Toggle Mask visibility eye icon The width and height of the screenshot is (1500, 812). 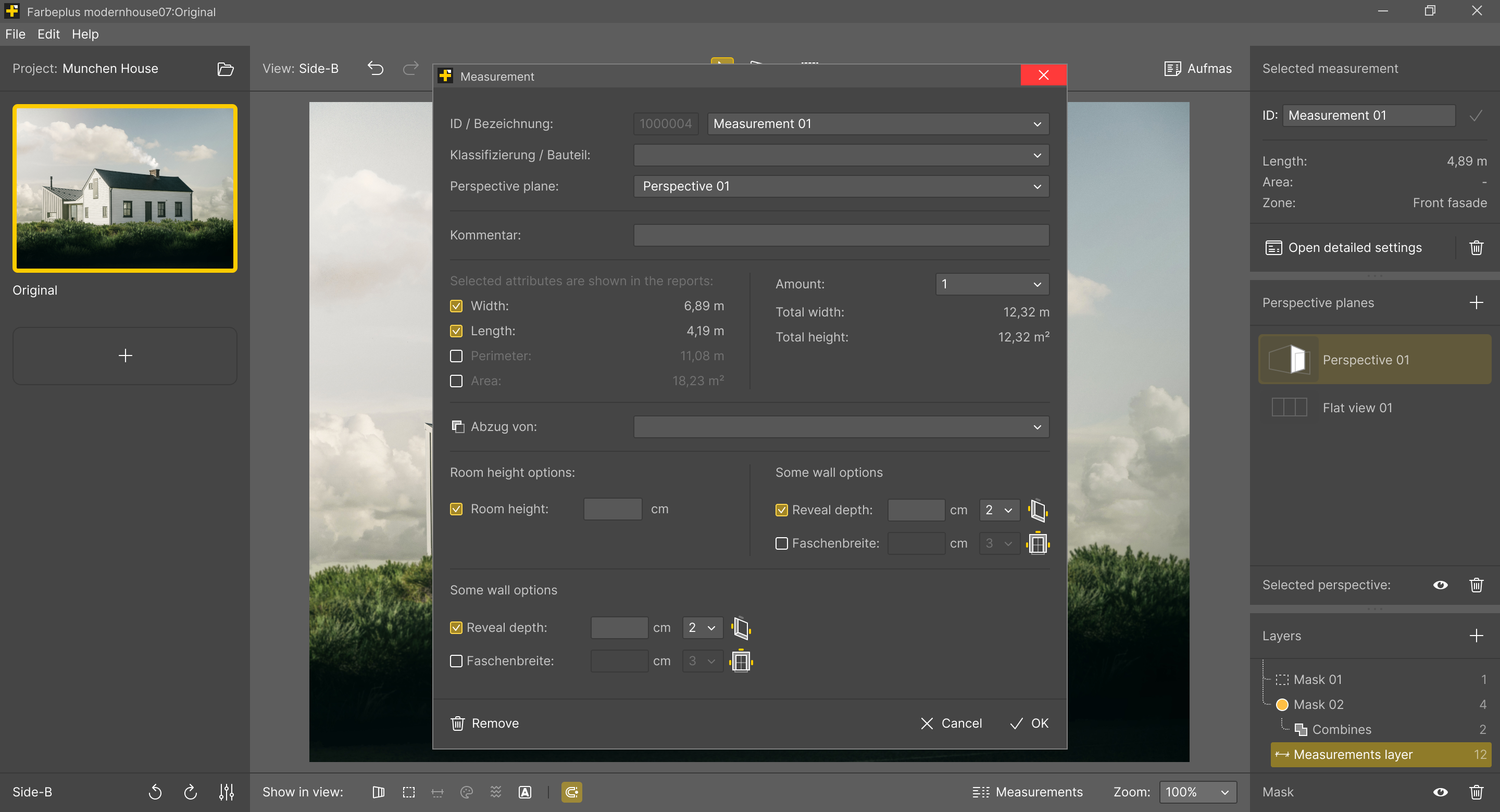[x=1440, y=792]
